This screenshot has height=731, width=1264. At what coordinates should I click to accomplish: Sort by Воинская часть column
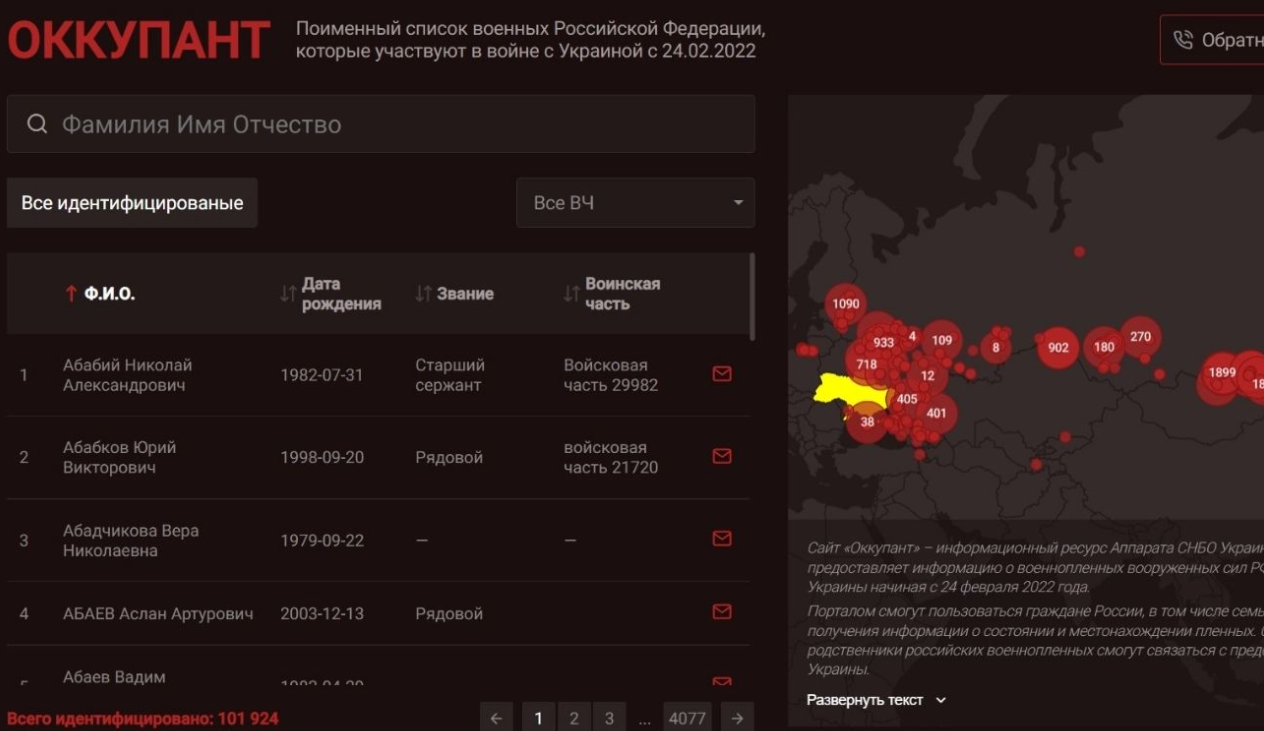tap(621, 294)
